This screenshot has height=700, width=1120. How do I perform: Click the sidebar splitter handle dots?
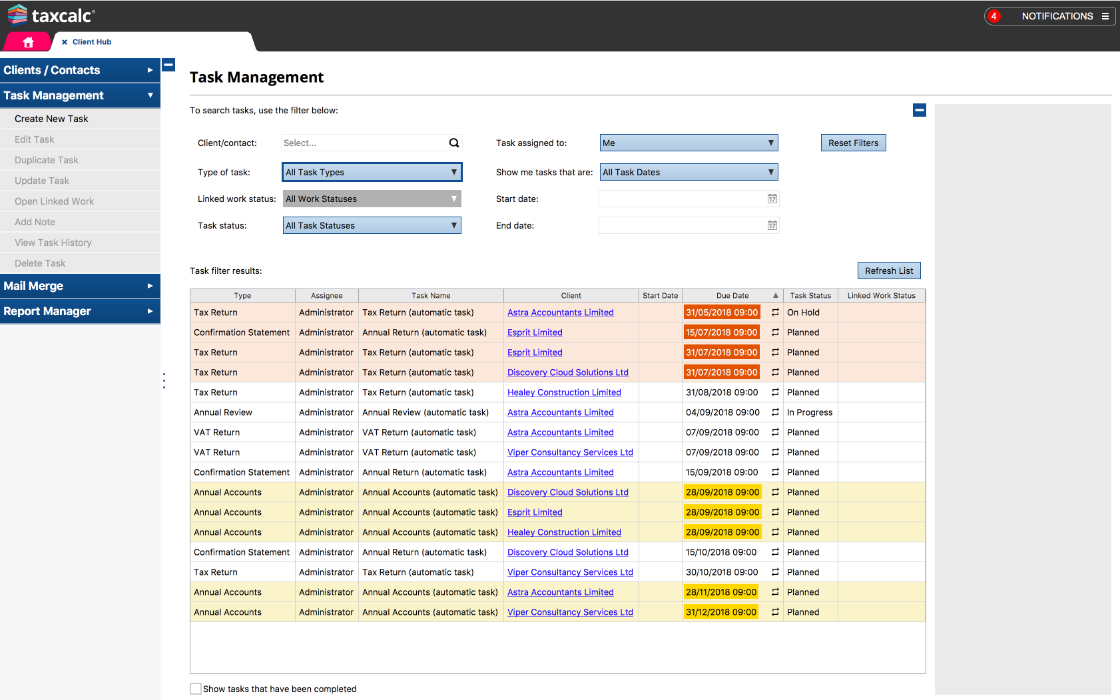164,381
